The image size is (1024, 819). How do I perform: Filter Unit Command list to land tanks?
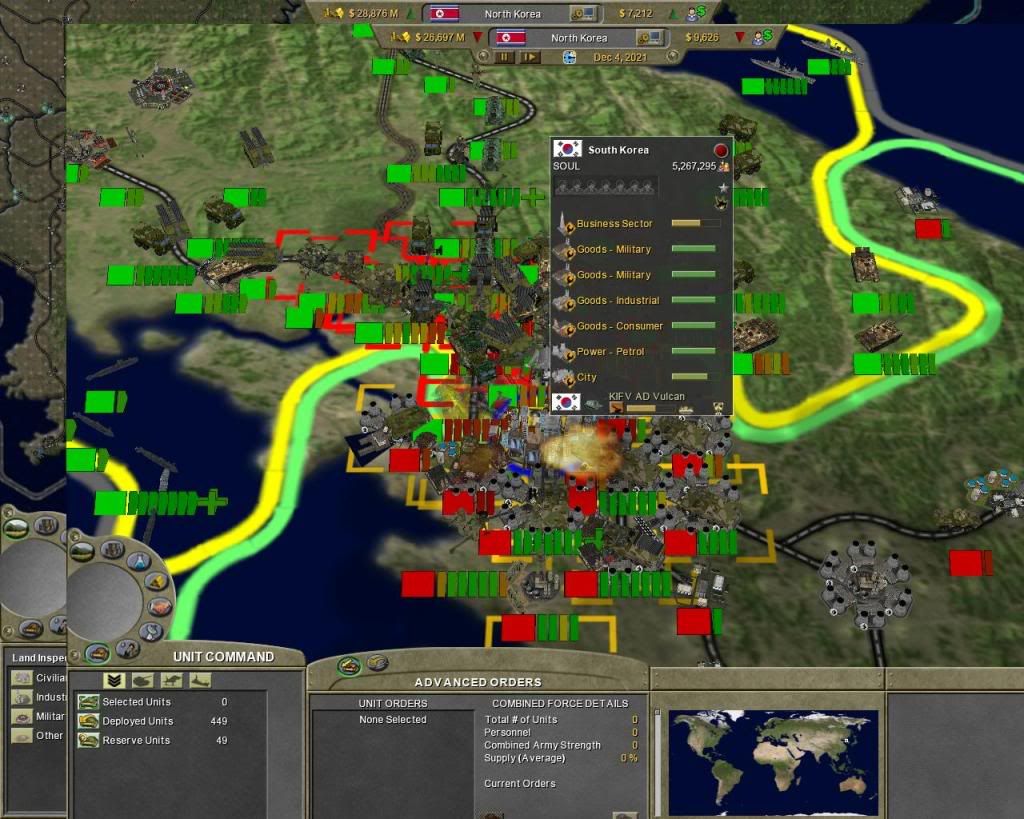tap(143, 681)
